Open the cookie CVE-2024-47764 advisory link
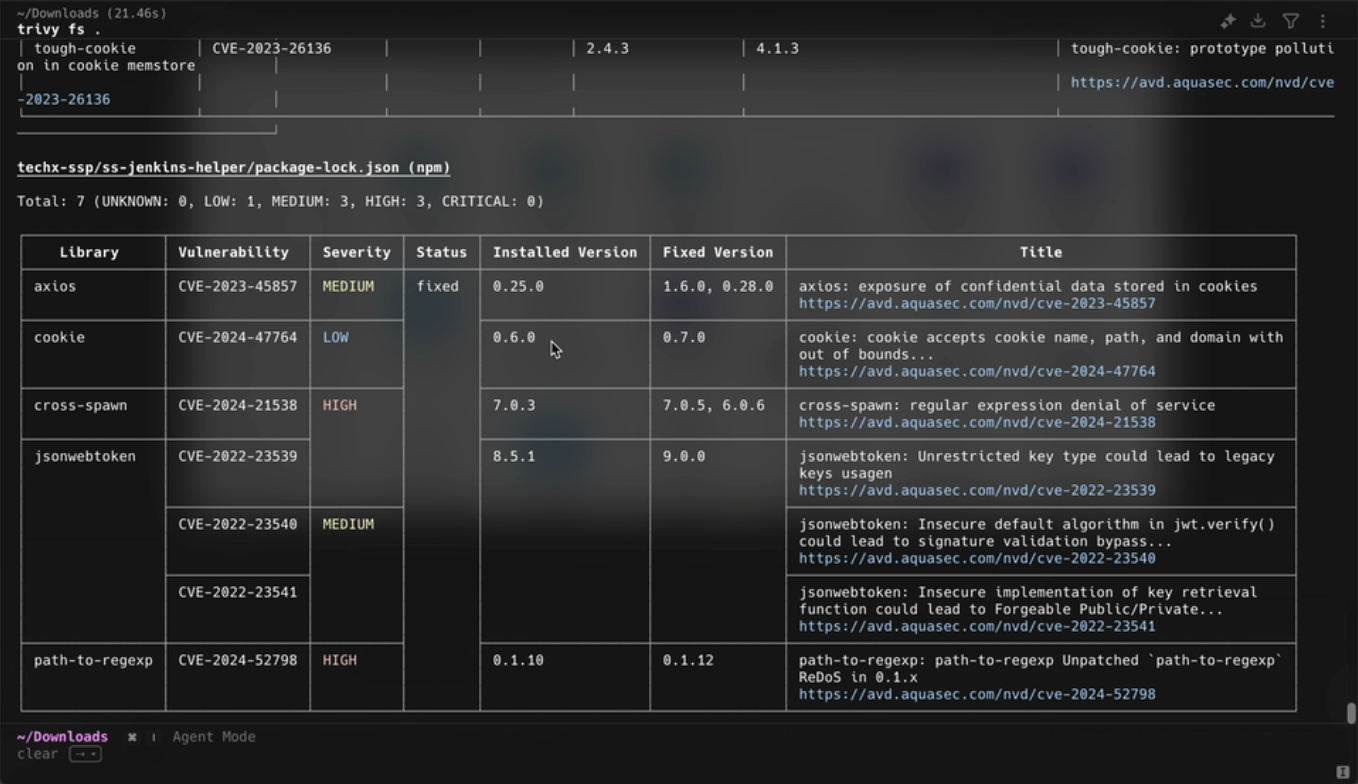The image size is (1358, 784). coord(977,371)
